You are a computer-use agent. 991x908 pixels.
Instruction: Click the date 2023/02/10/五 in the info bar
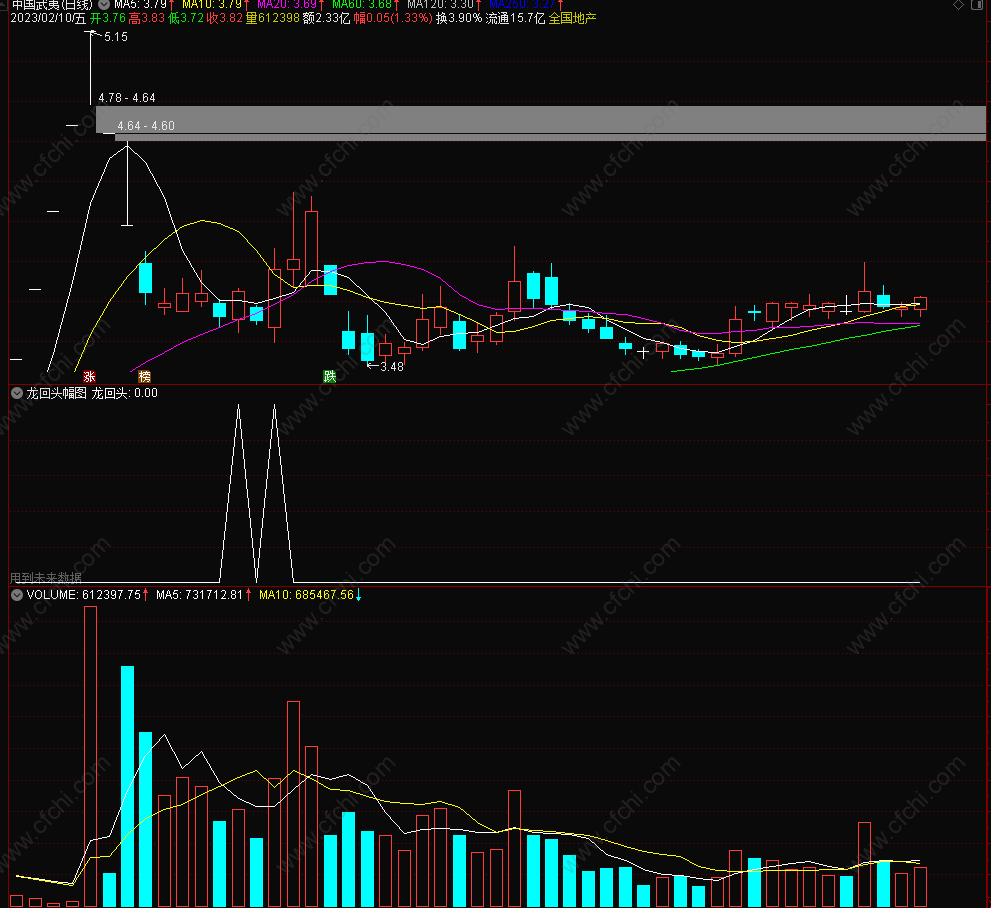coord(48,18)
